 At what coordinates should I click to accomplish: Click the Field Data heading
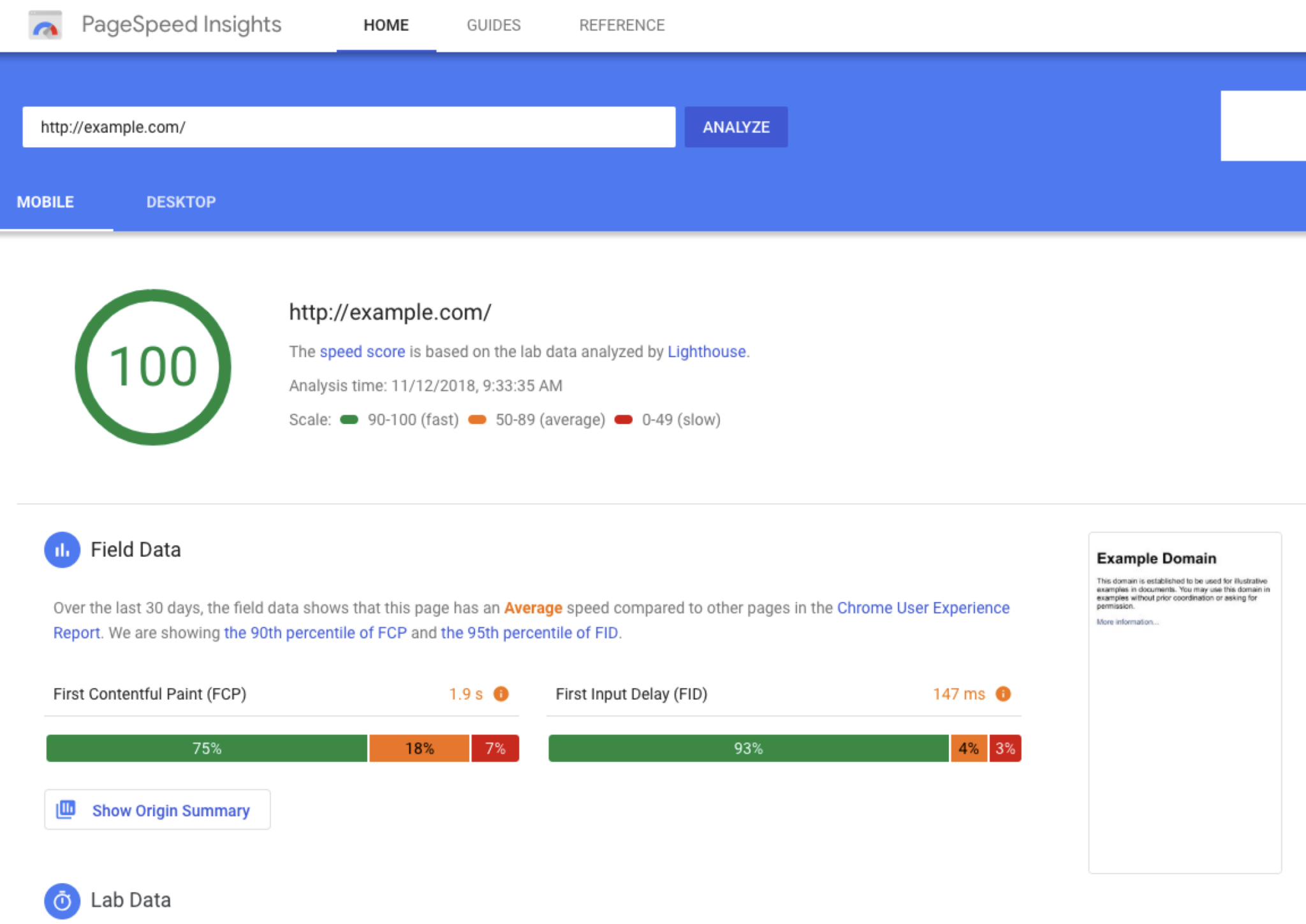coord(136,550)
